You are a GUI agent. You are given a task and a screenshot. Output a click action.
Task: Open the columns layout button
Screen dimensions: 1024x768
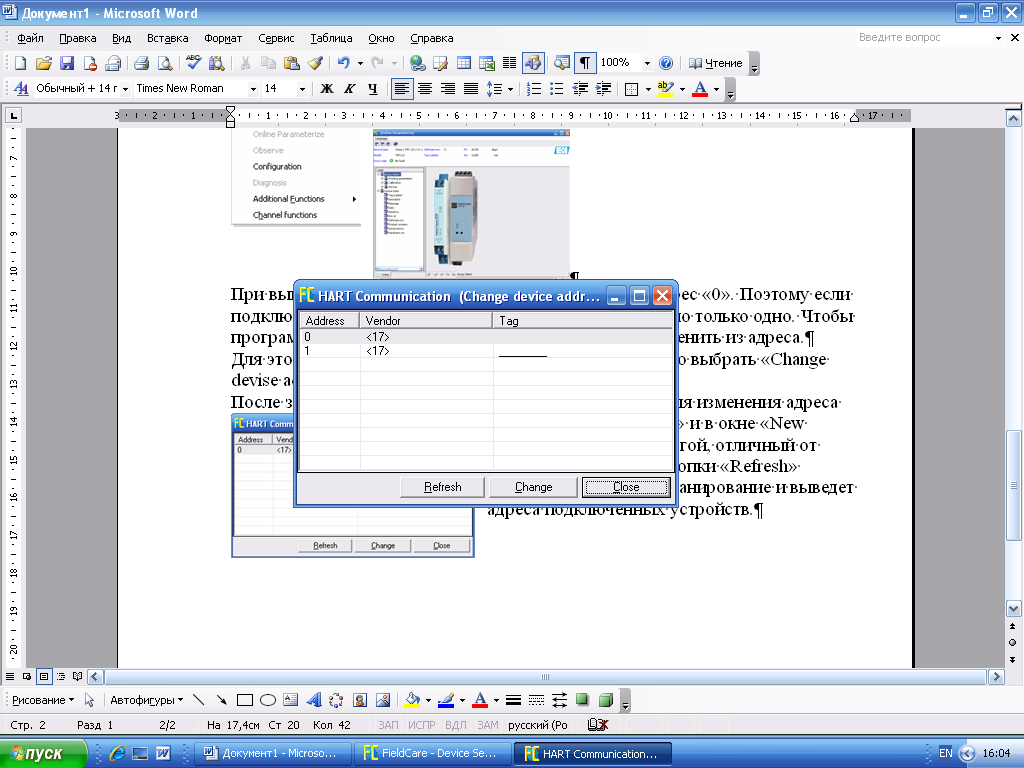click(509, 63)
